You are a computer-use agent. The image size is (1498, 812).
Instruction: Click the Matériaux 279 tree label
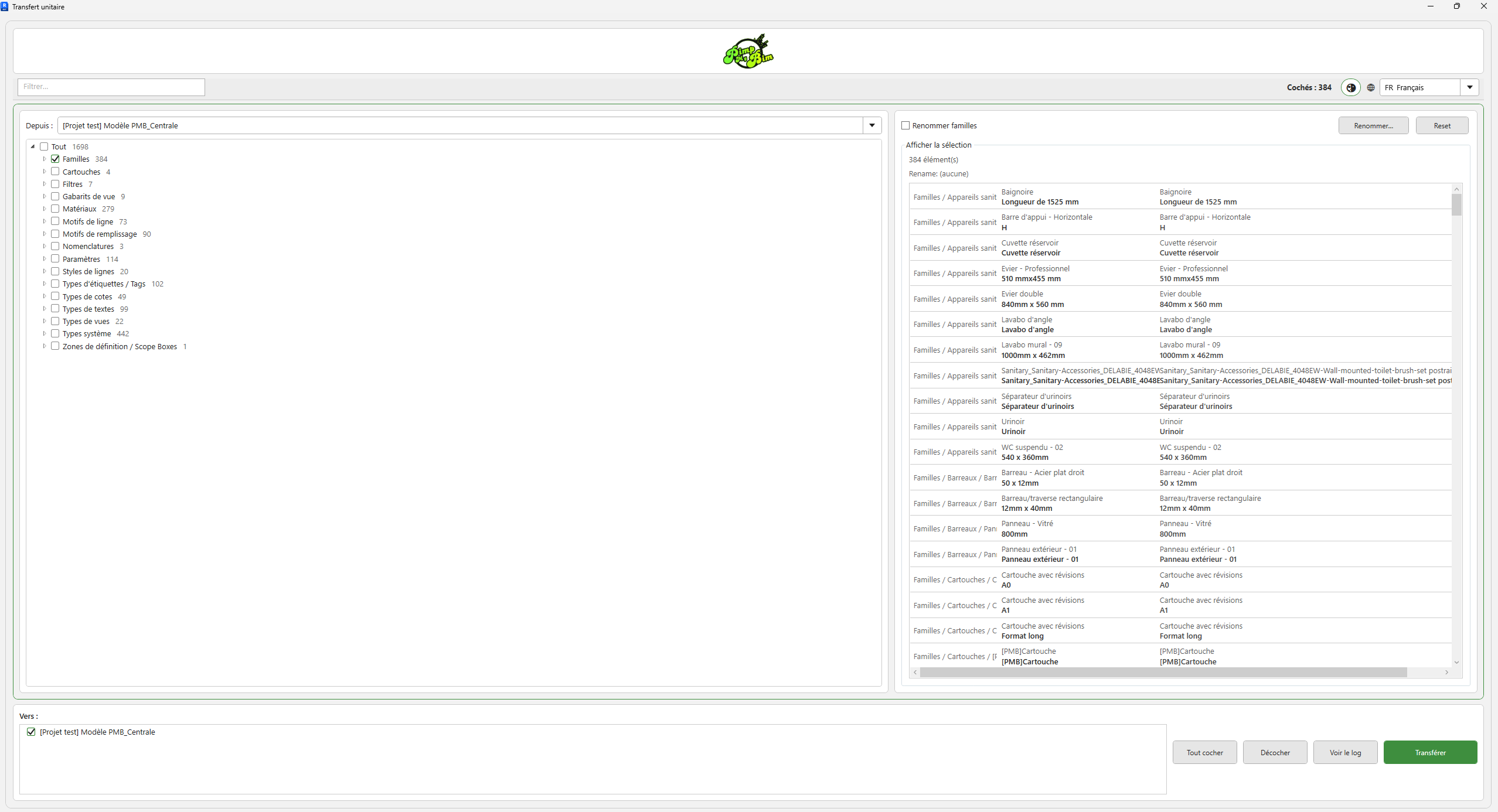pos(88,209)
